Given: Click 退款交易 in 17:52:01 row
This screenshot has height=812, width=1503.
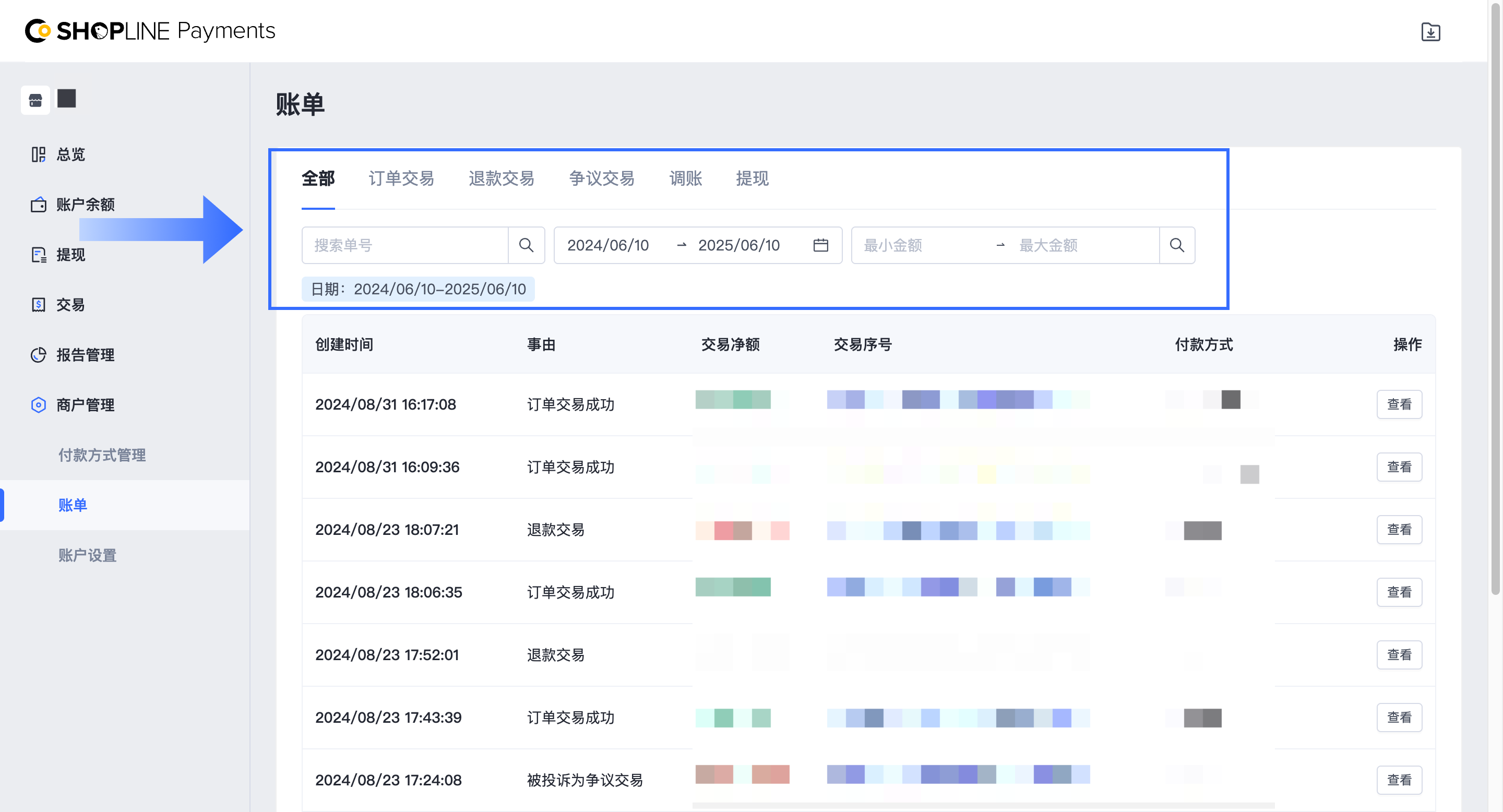Looking at the screenshot, I should click(x=555, y=654).
